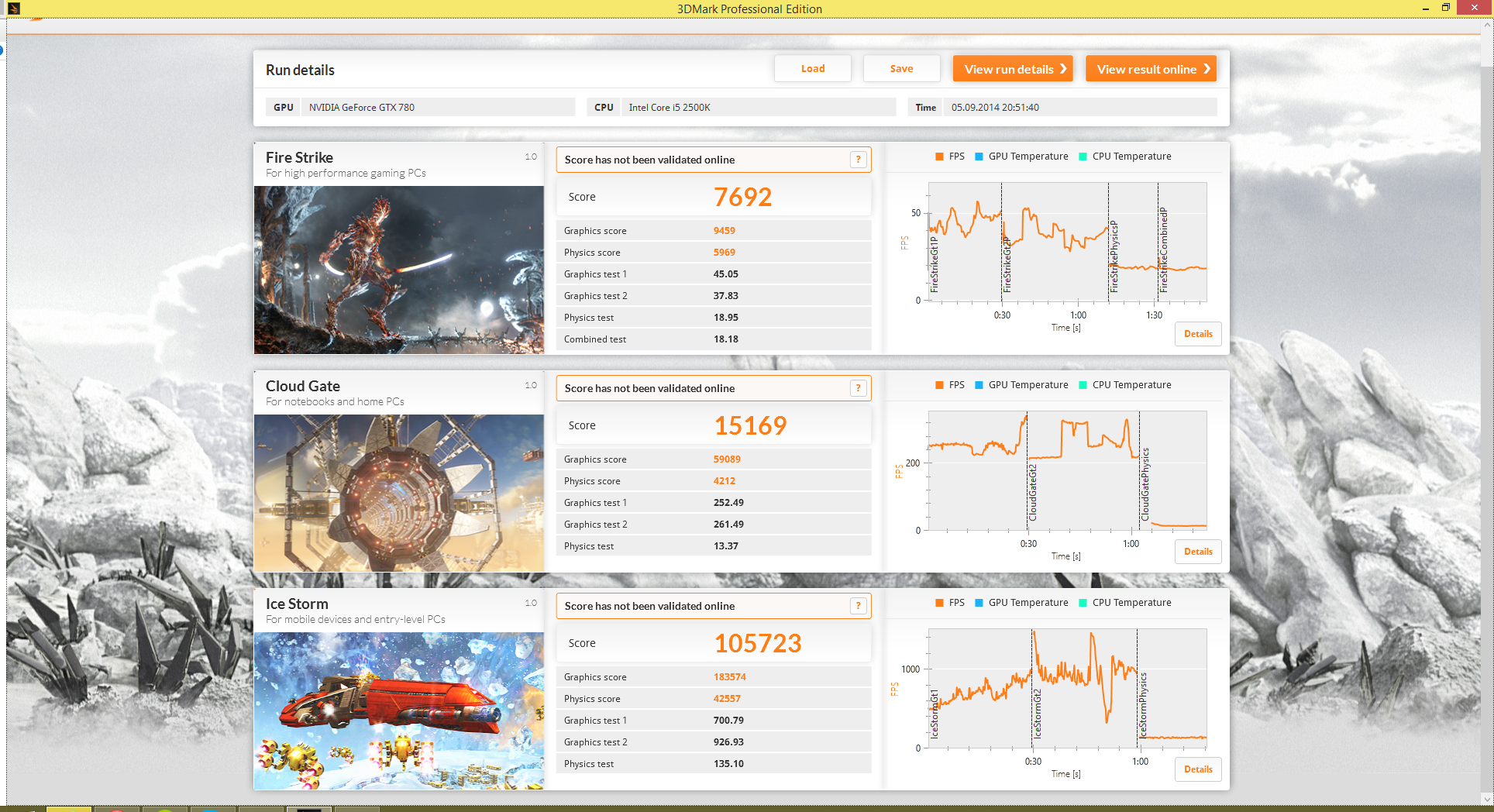Click the Cloud Gate FPS graph

1067,470
